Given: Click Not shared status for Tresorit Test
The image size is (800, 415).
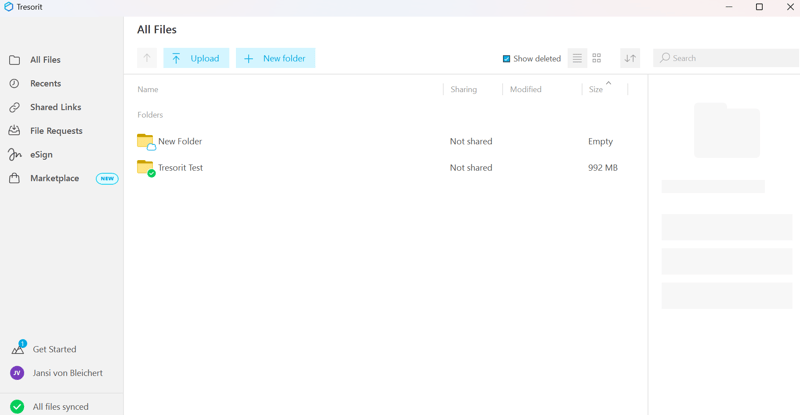Looking at the screenshot, I should point(471,167).
